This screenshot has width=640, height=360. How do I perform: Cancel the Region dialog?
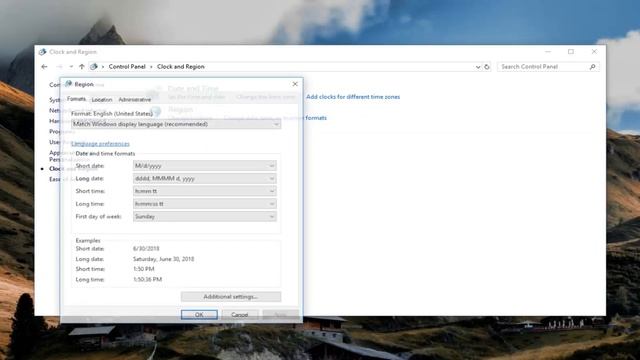(x=240, y=315)
